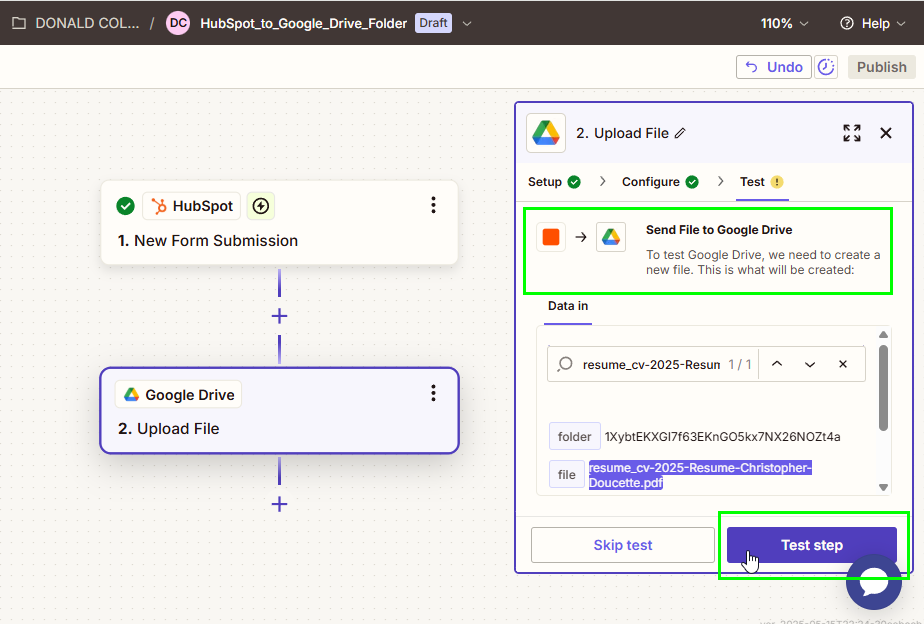Click the Help question-mark icon
Screen dimensions: 924x624
pos(847,23)
